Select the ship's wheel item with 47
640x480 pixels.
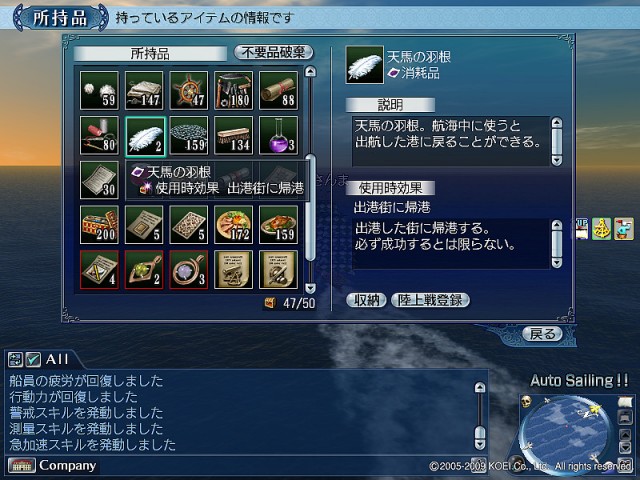point(189,90)
